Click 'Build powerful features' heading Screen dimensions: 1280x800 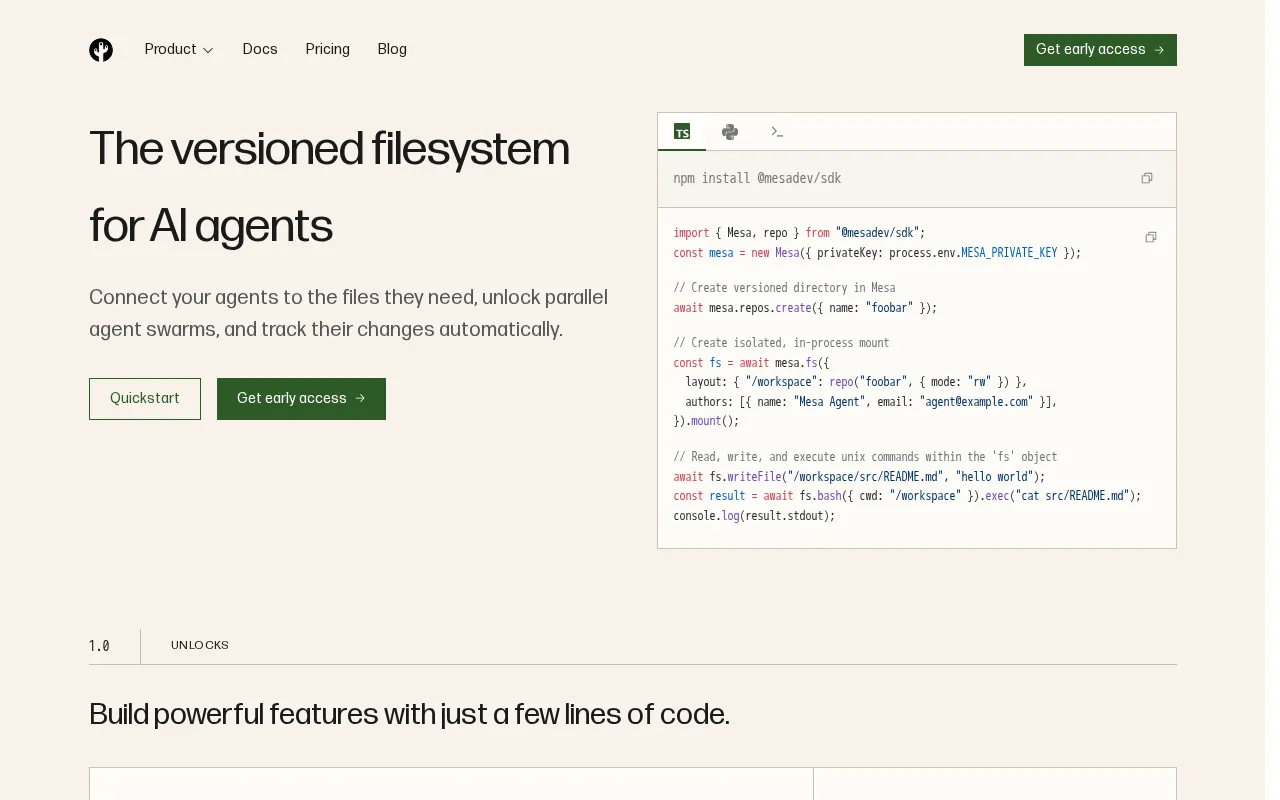[409, 714]
